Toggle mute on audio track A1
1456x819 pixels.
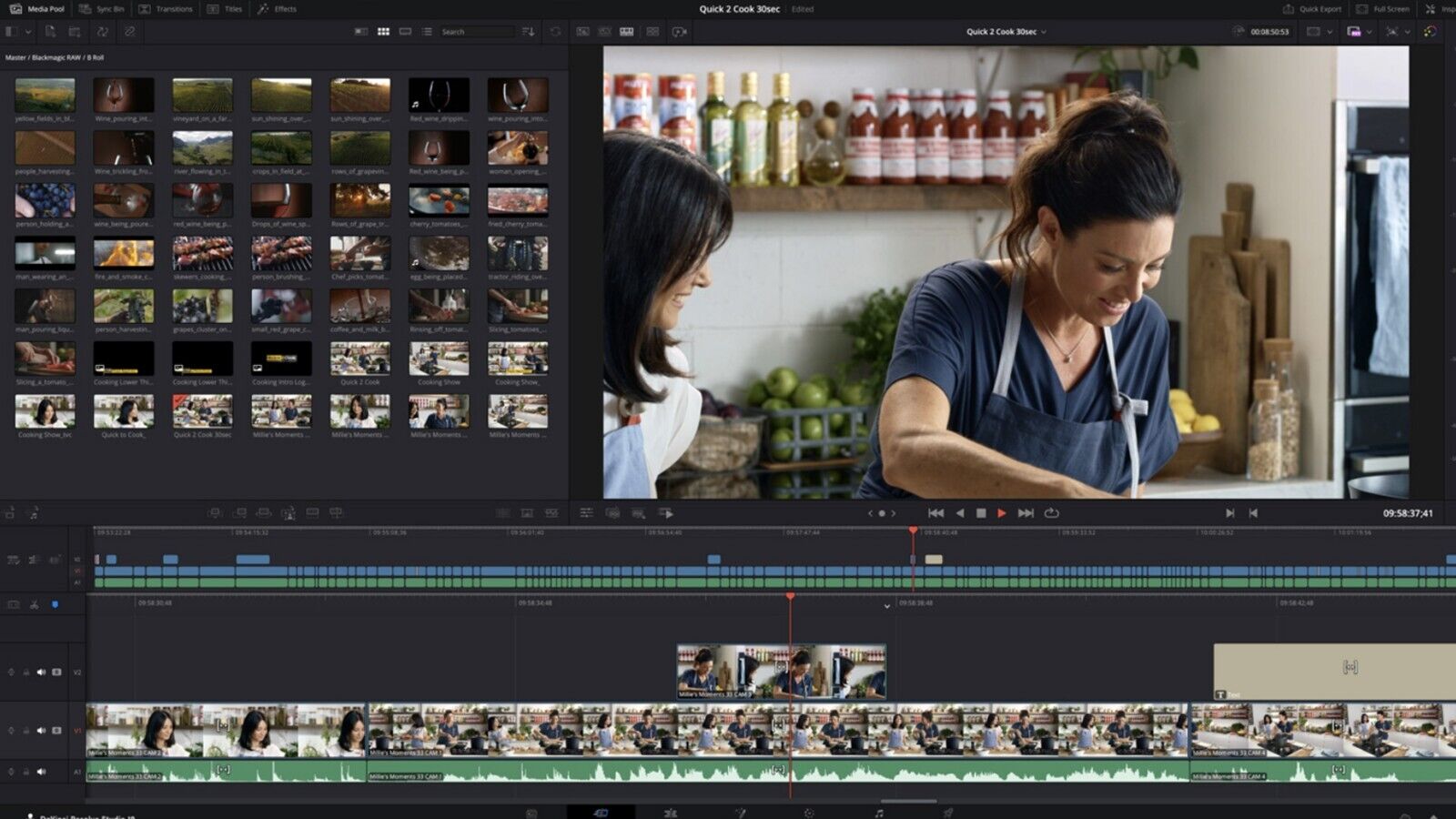coord(41,772)
